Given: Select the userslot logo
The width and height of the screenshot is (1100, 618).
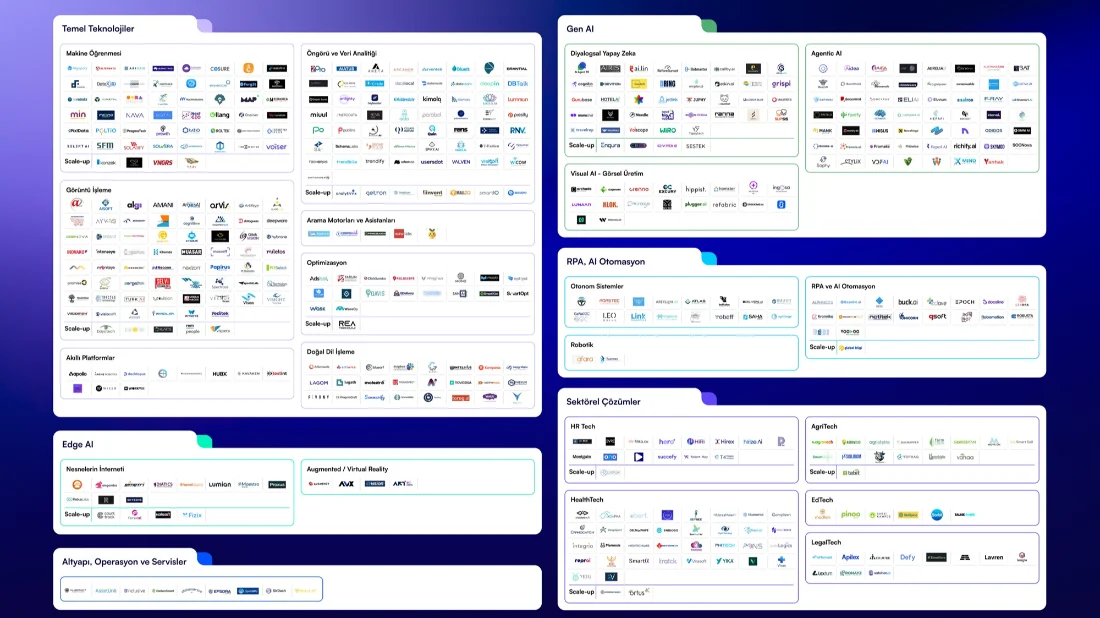Looking at the screenshot, I should click(432, 162).
